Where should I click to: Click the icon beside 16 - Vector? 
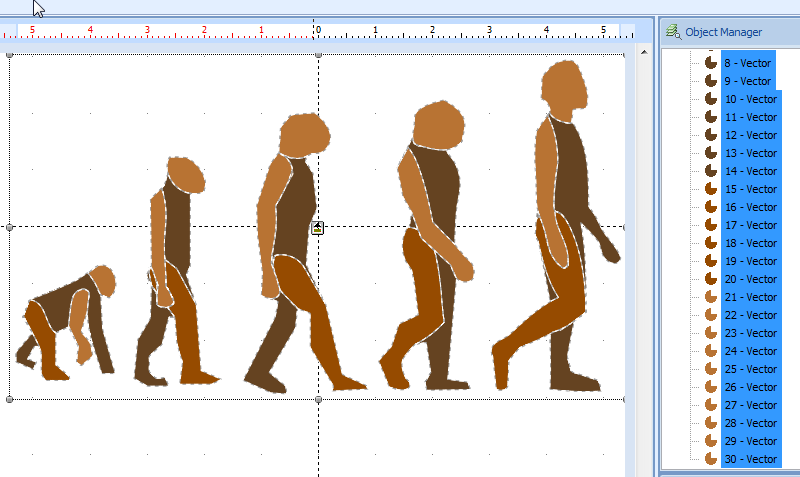[x=711, y=207]
